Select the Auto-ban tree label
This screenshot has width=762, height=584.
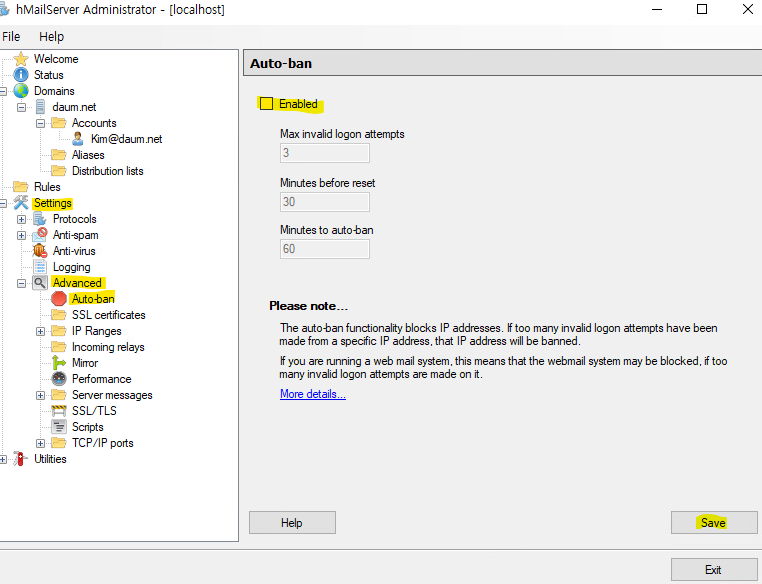click(93, 299)
